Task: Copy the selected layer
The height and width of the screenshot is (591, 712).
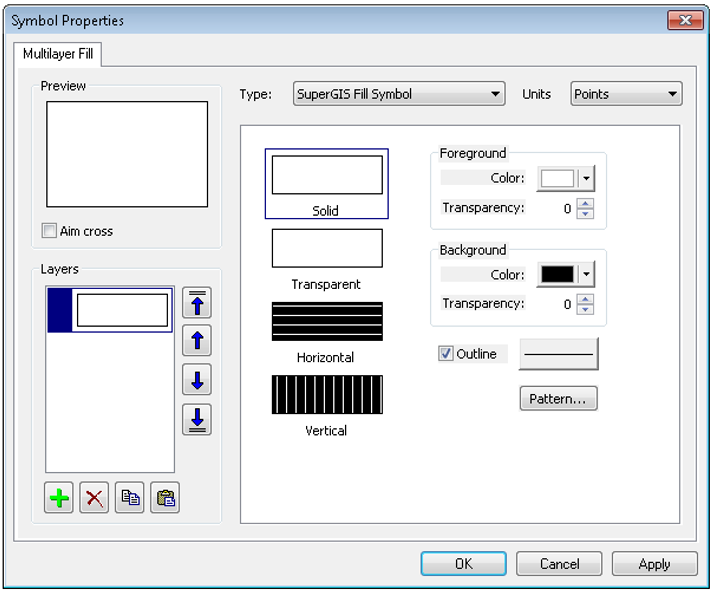Action: (x=130, y=498)
